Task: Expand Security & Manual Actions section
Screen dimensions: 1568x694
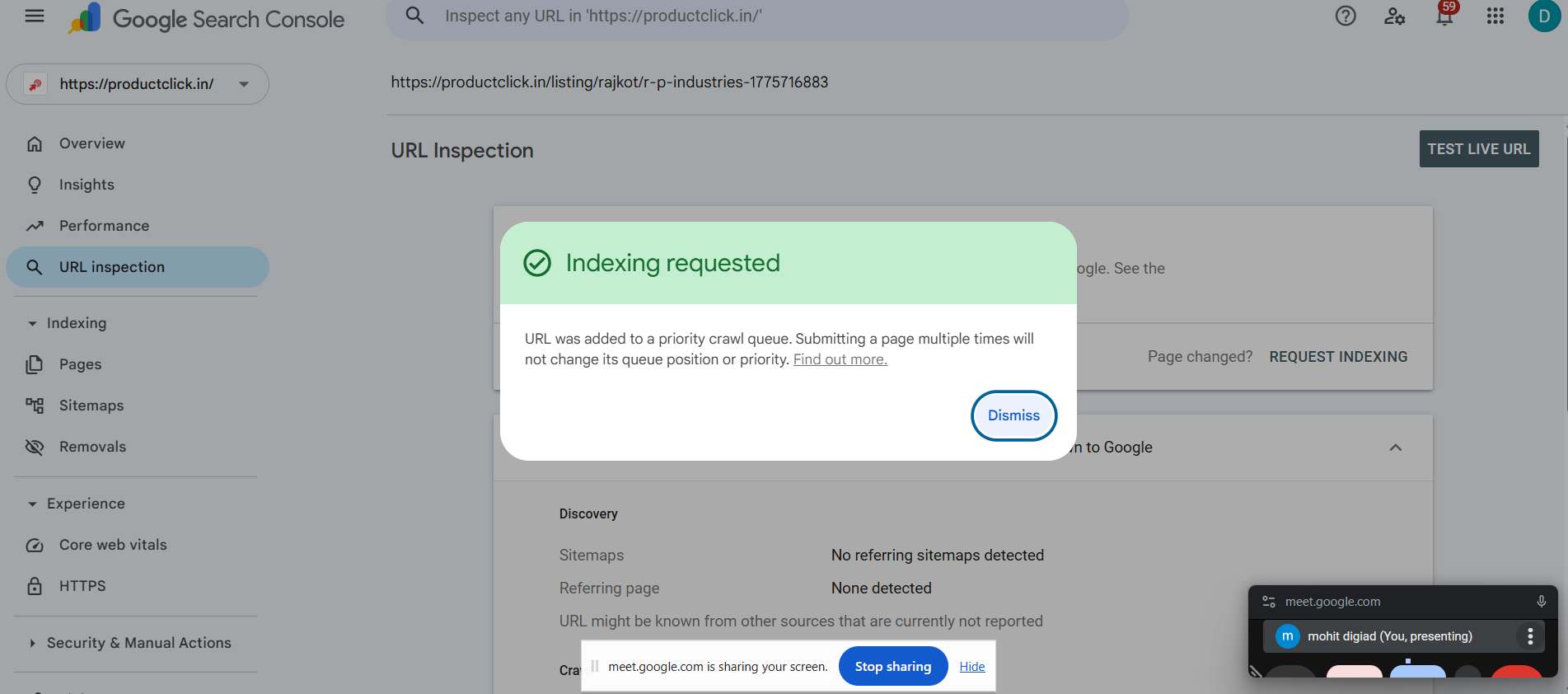Action: coord(32,643)
